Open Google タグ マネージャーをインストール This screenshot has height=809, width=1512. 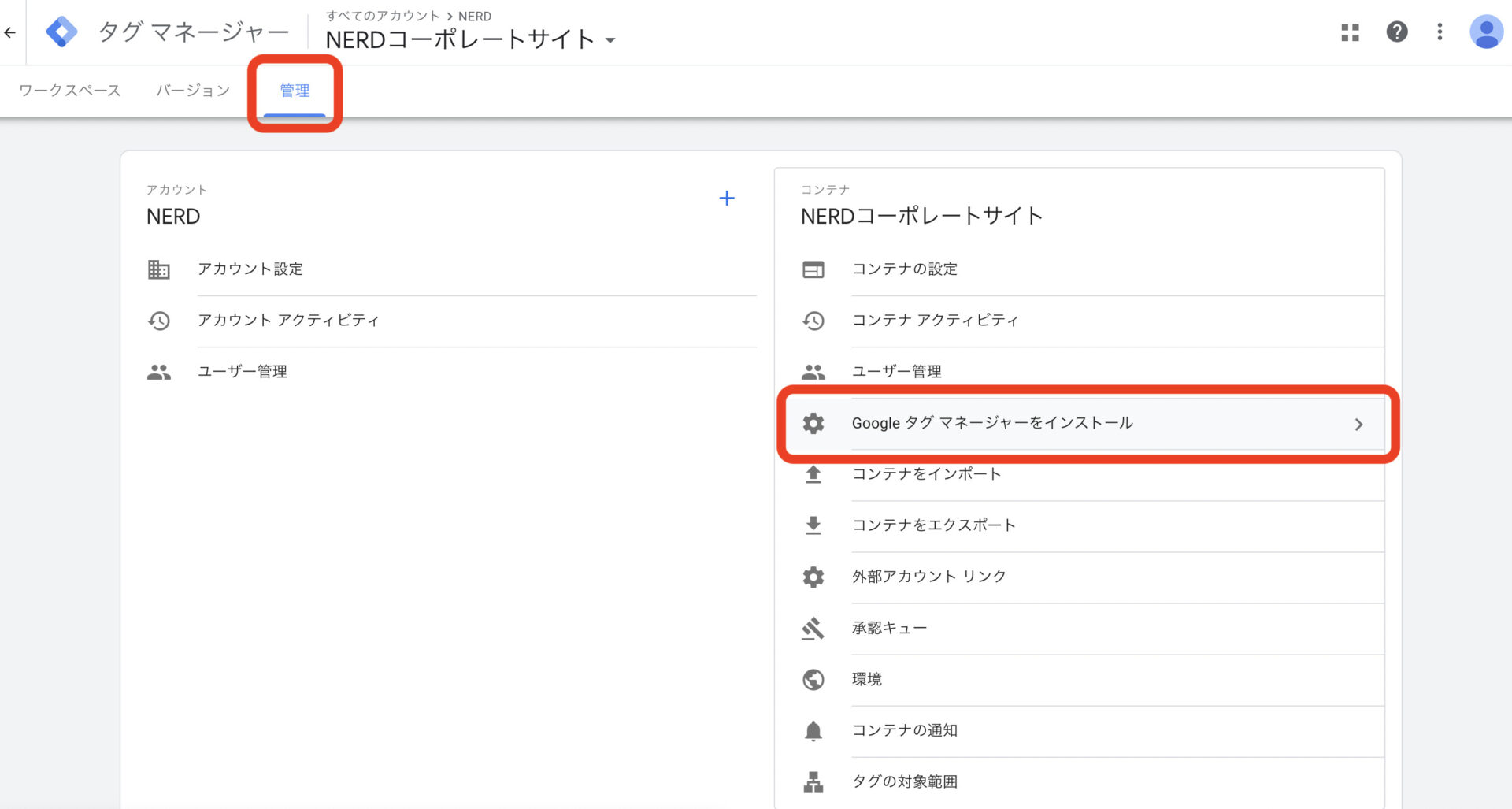(x=1087, y=424)
